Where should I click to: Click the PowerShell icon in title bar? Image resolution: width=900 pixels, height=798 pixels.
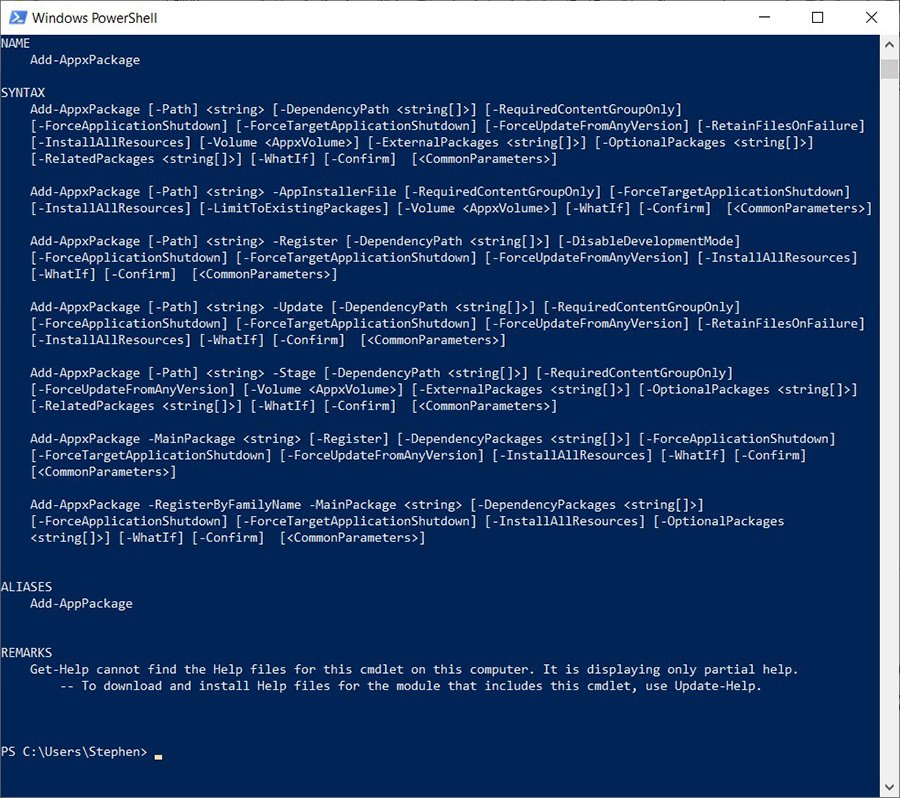click(16, 17)
